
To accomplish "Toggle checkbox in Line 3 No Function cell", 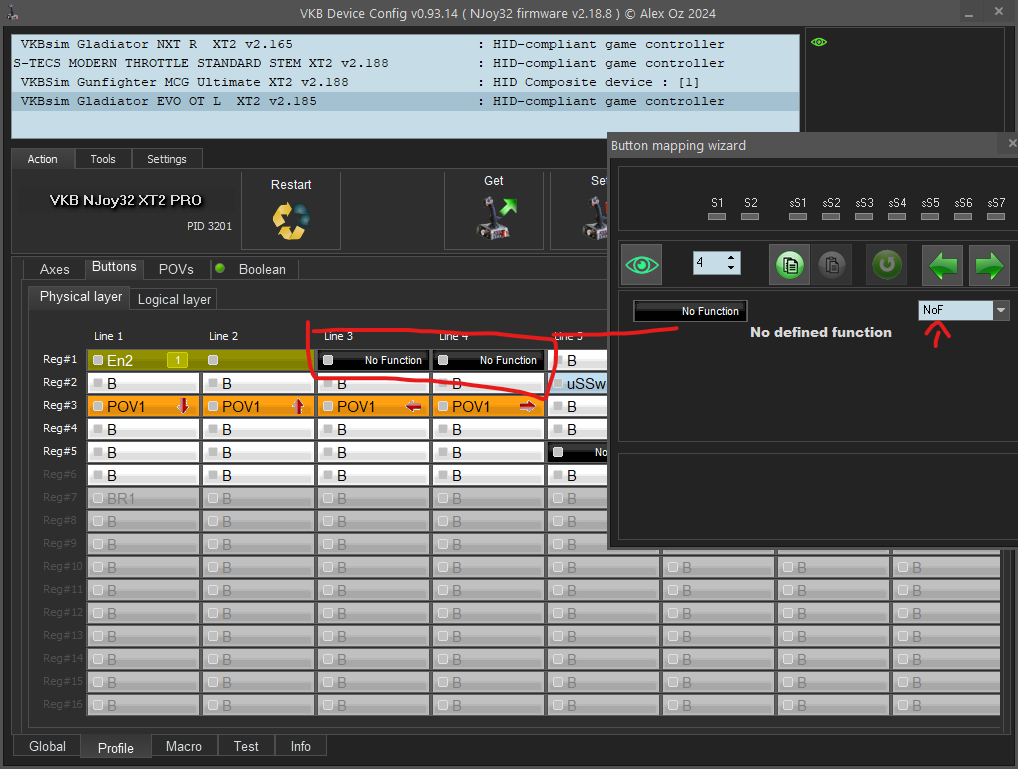I will click(x=328, y=360).
